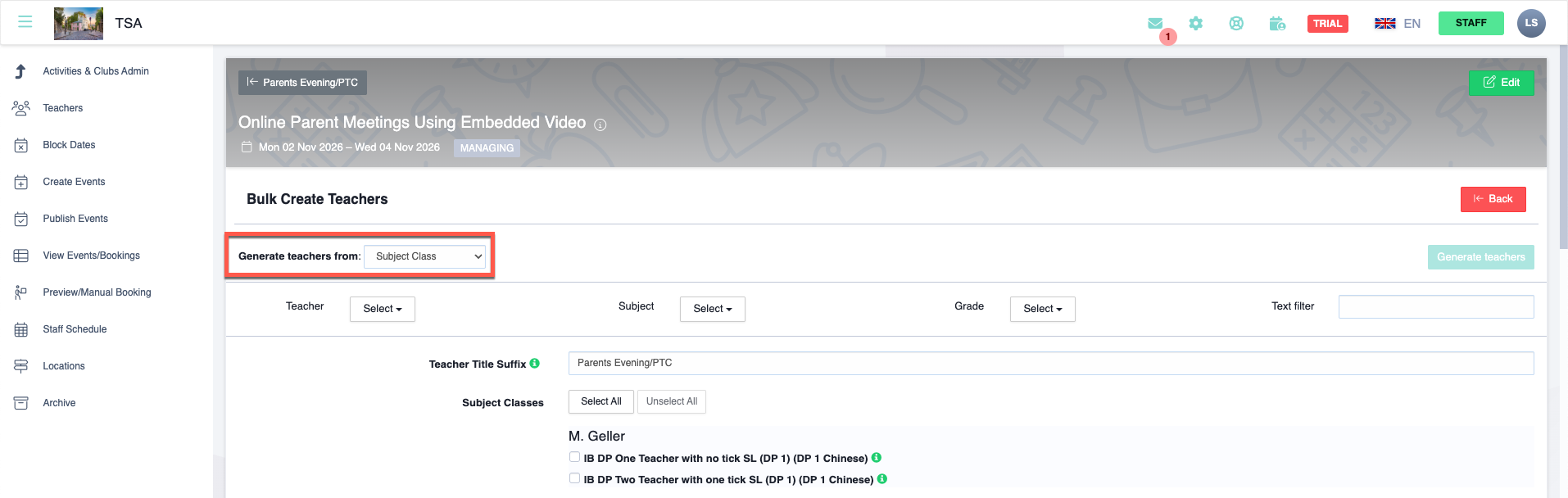Click the green Edit button
Viewport: 1568px width, 498px height.
1501,83
